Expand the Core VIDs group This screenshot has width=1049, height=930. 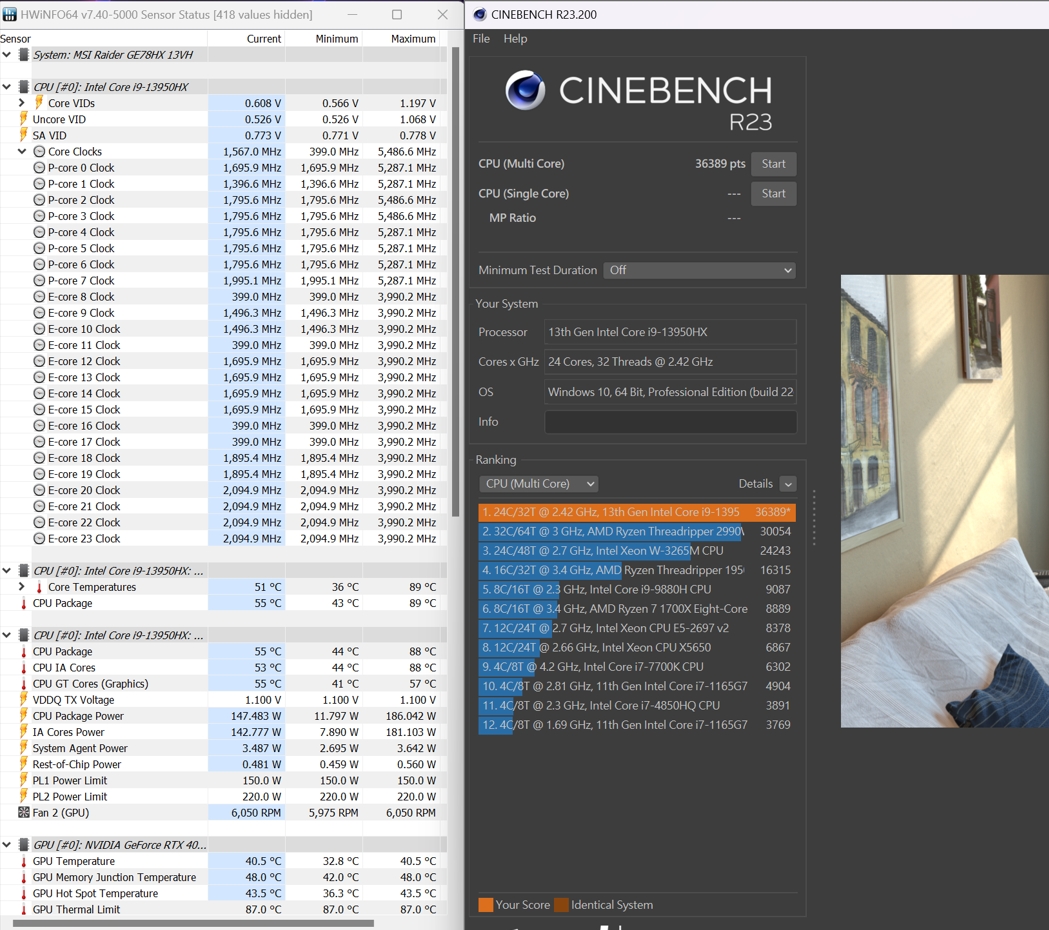click(22, 103)
